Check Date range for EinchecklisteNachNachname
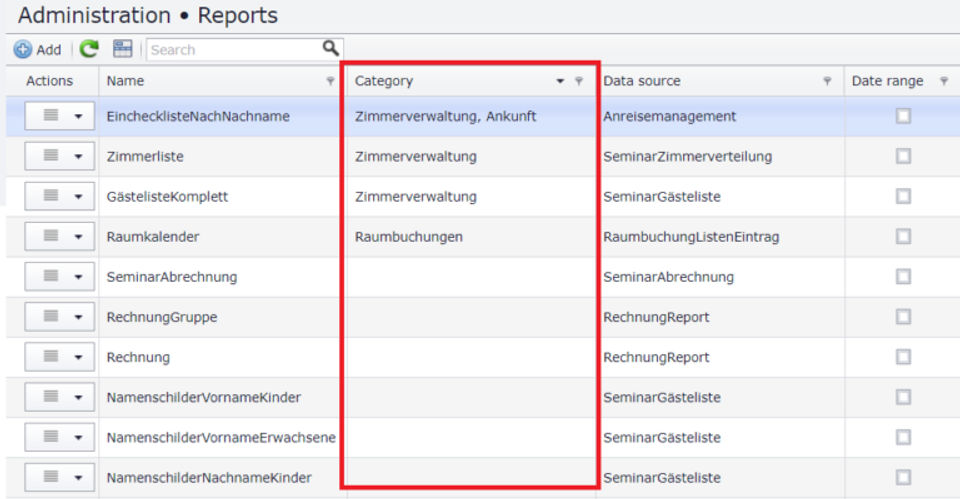Screen dimensions: 960x499 903,116
